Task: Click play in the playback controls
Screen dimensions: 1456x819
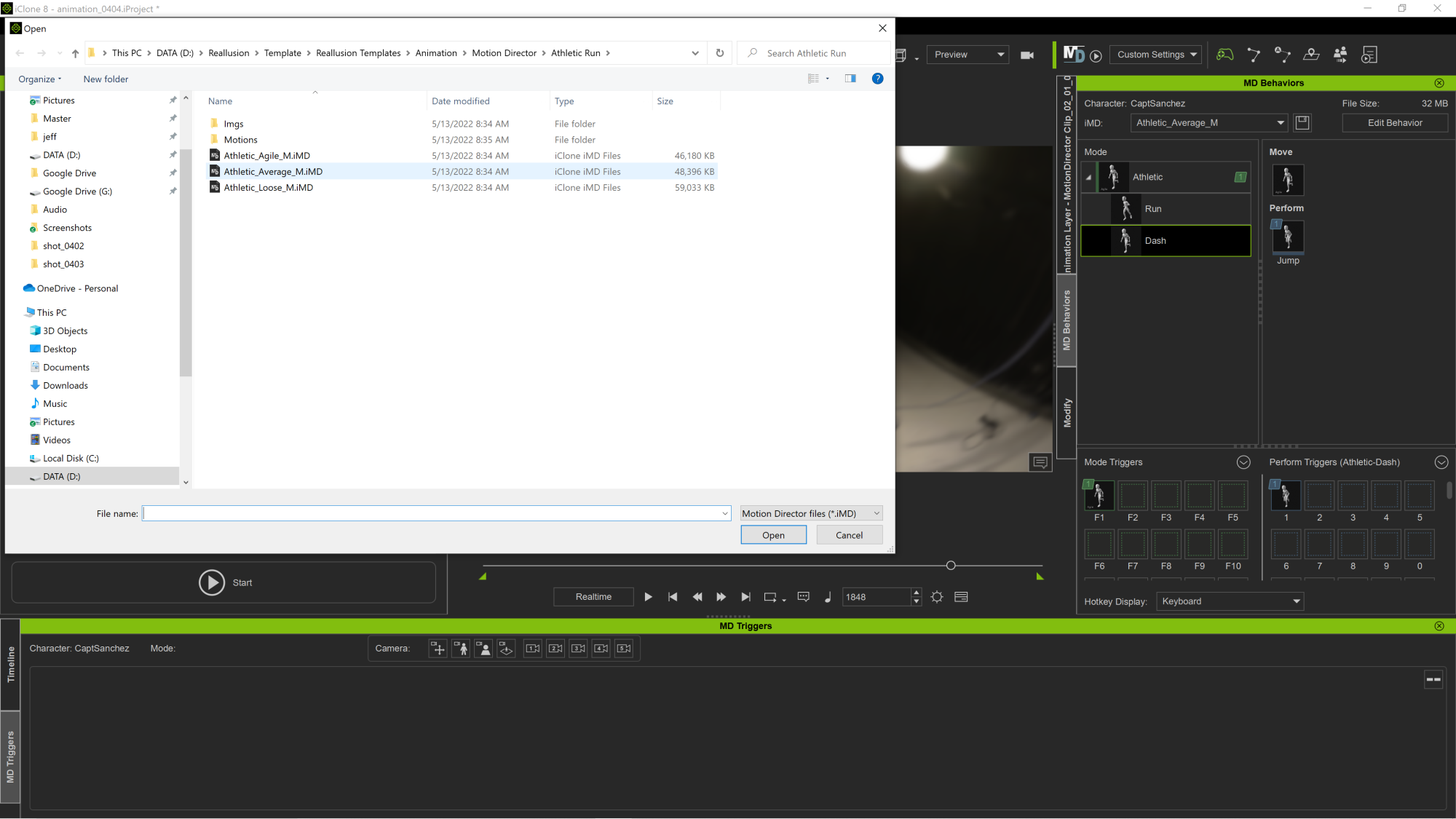Action: [648, 597]
